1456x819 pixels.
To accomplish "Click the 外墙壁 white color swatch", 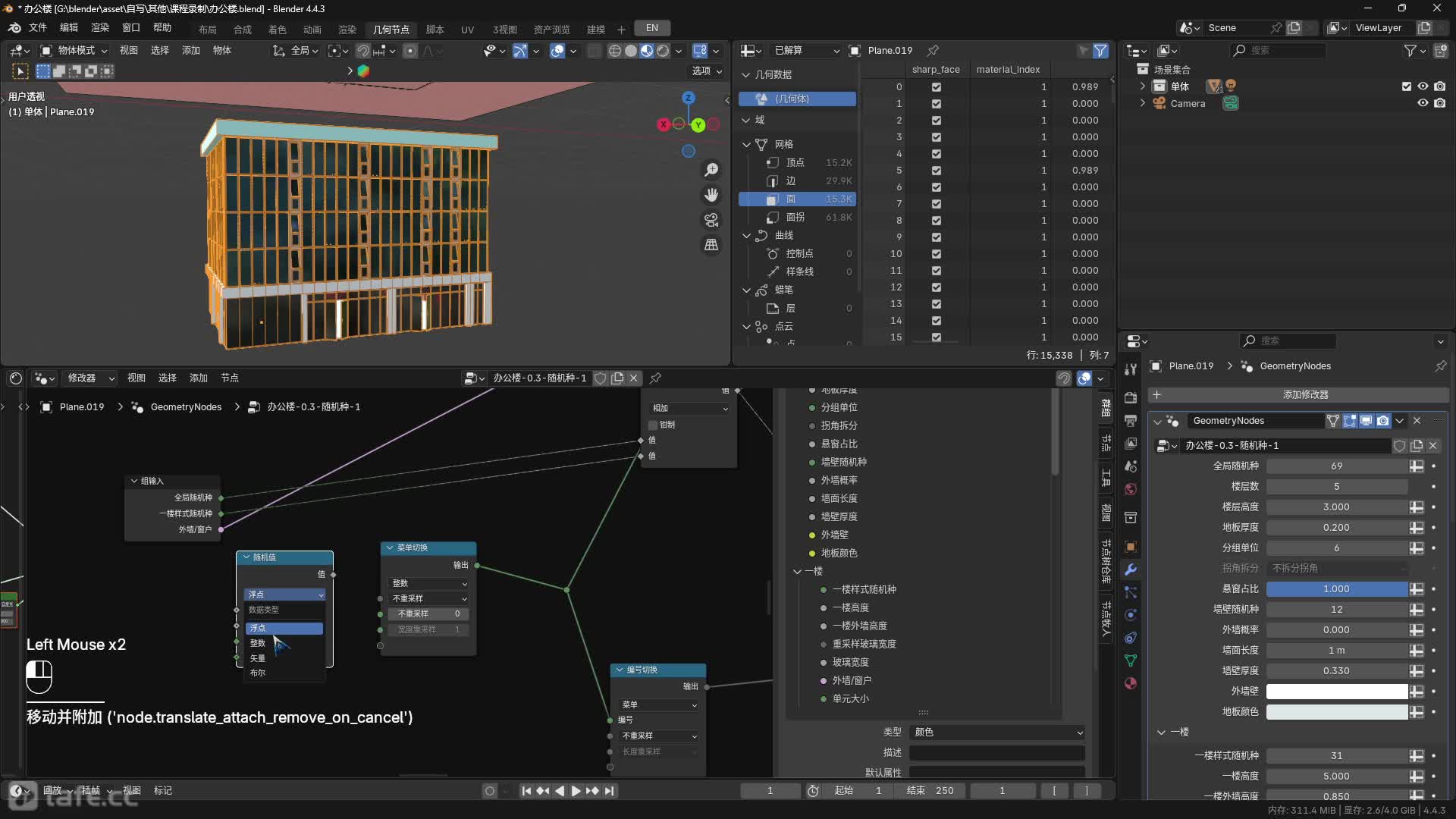I will [1336, 692].
